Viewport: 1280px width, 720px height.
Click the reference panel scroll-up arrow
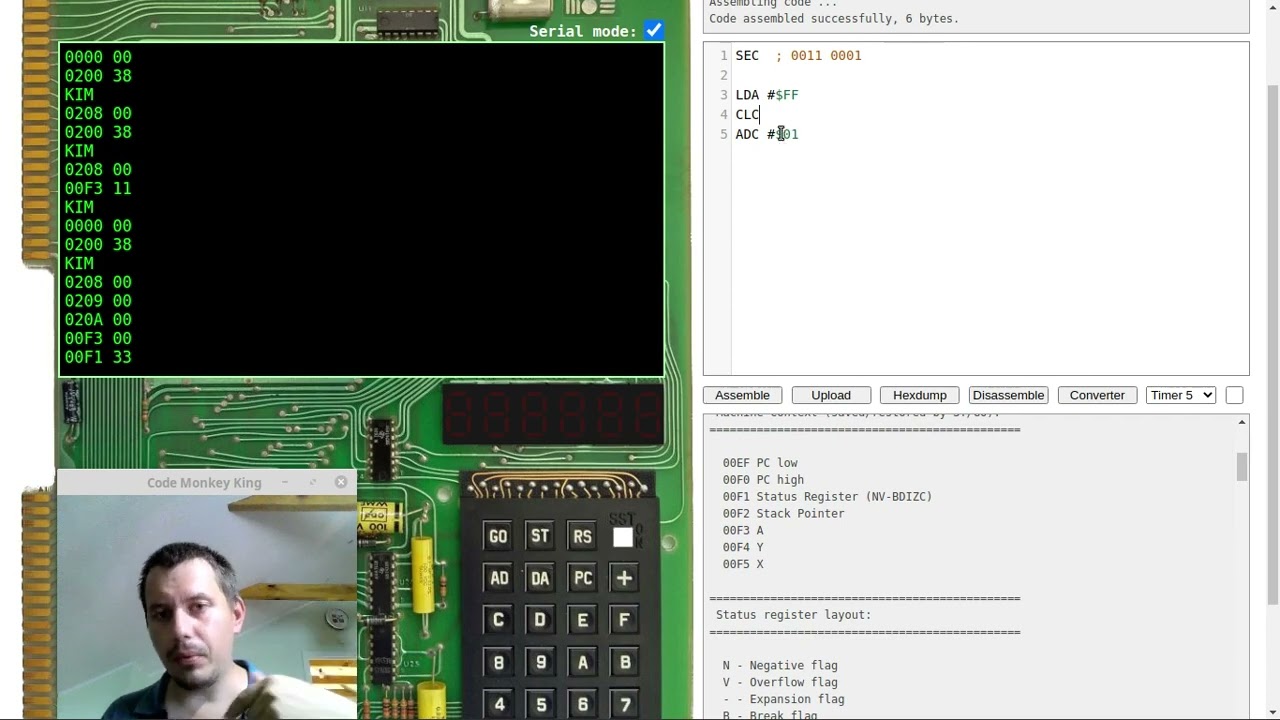pos(1242,422)
